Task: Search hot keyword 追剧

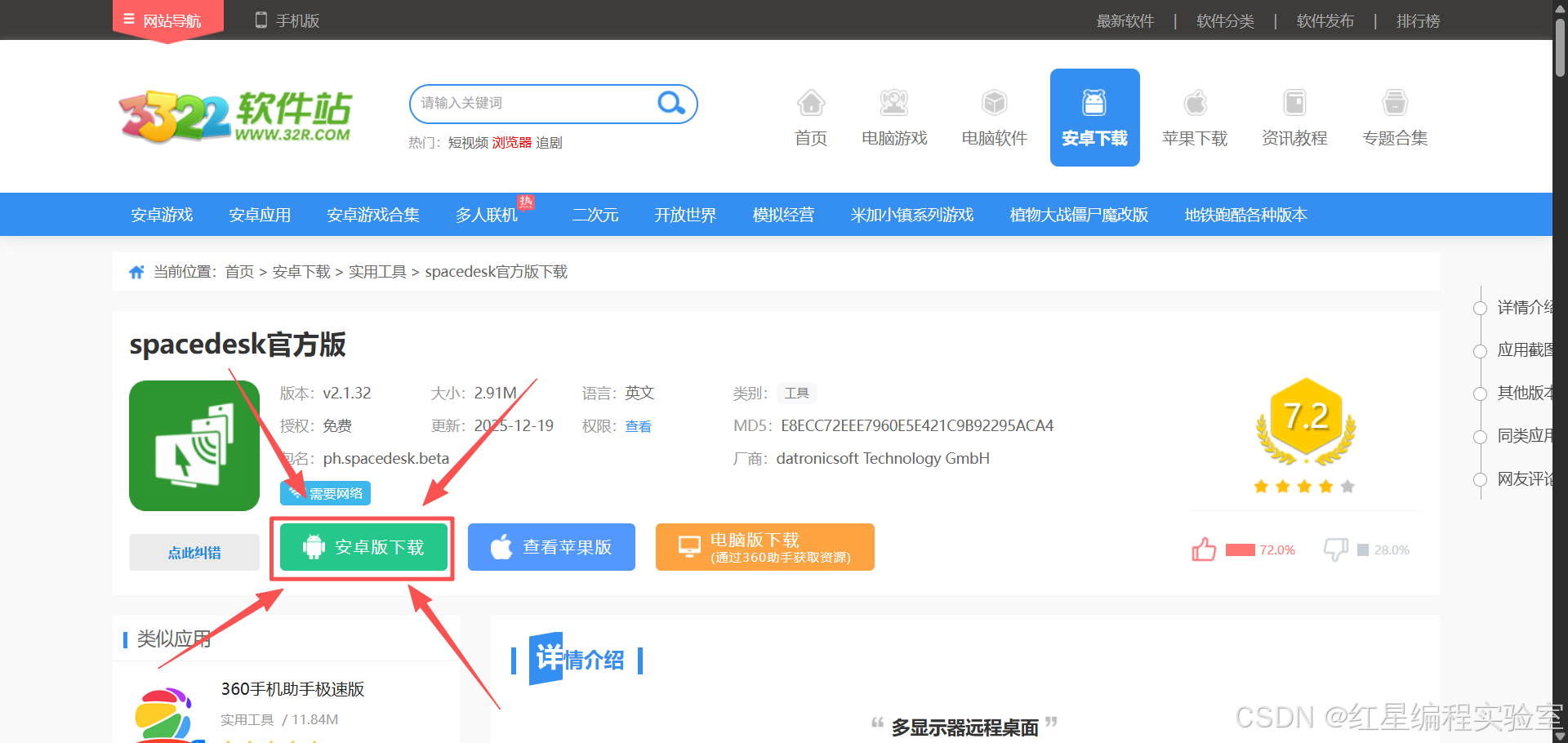Action: point(549,142)
